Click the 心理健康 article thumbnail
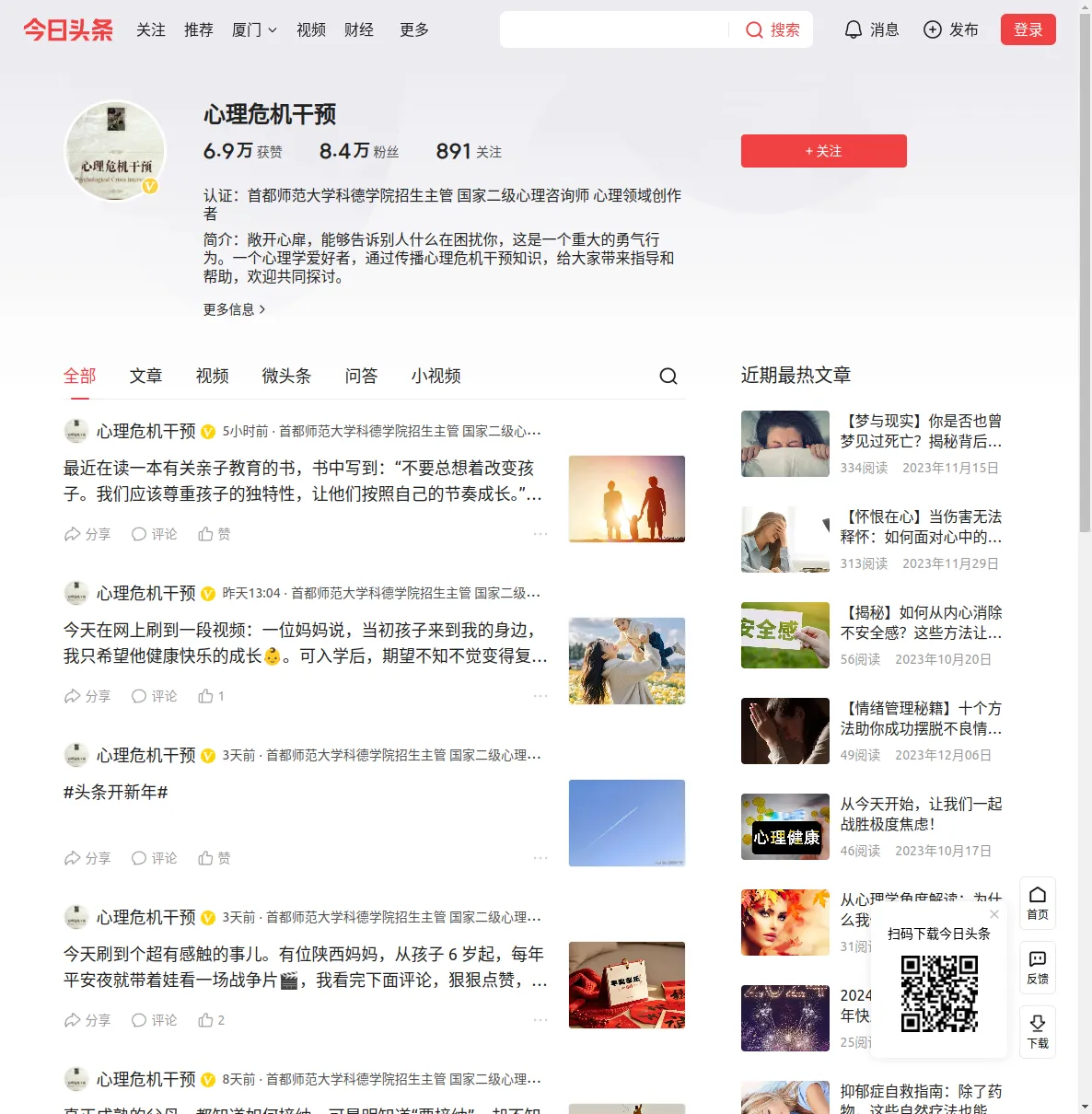Image resolution: width=1092 pixels, height=1114 pixels. pyautogui.click(x=785, y=827)
